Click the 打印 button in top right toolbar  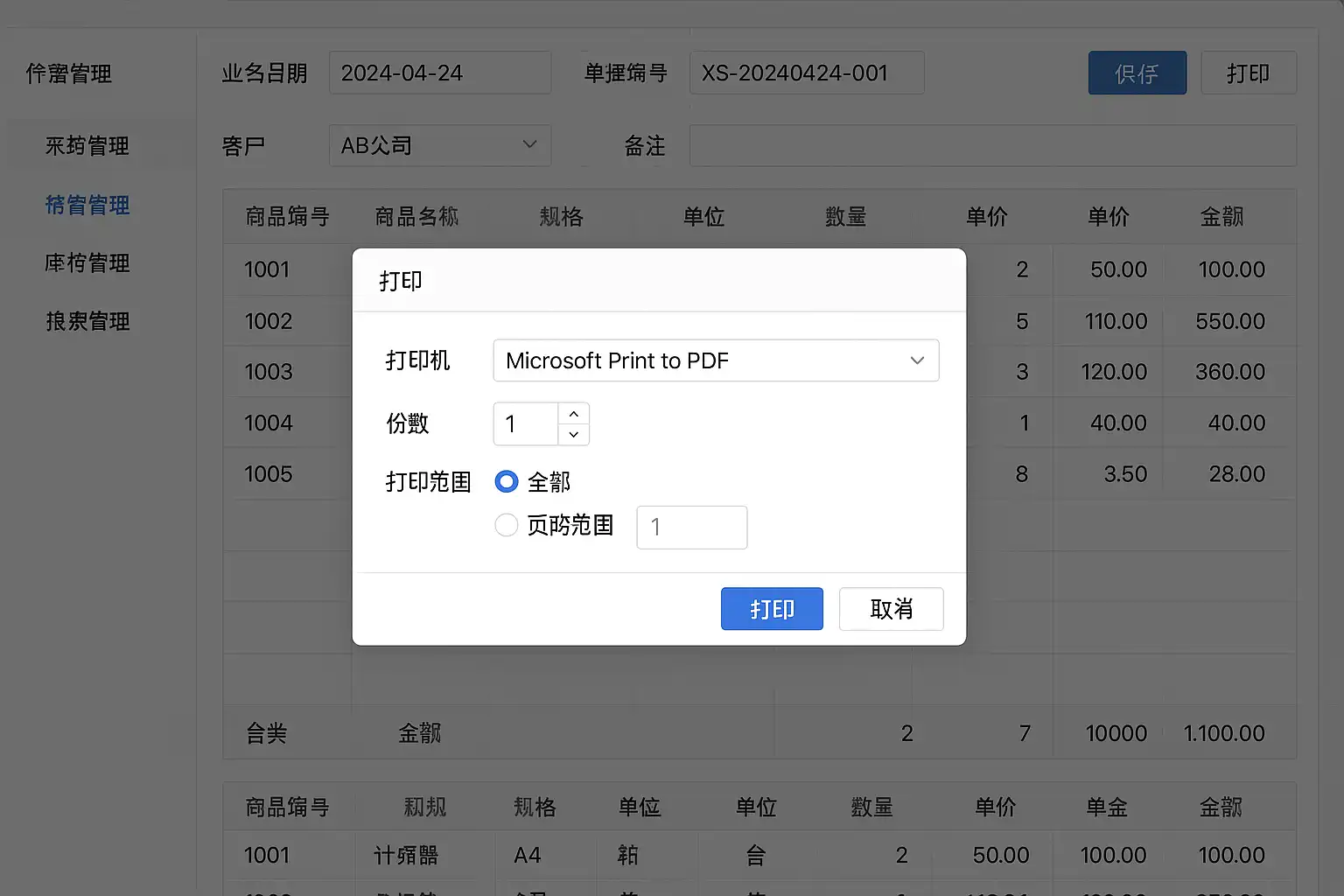click(x=1248, y=73)
